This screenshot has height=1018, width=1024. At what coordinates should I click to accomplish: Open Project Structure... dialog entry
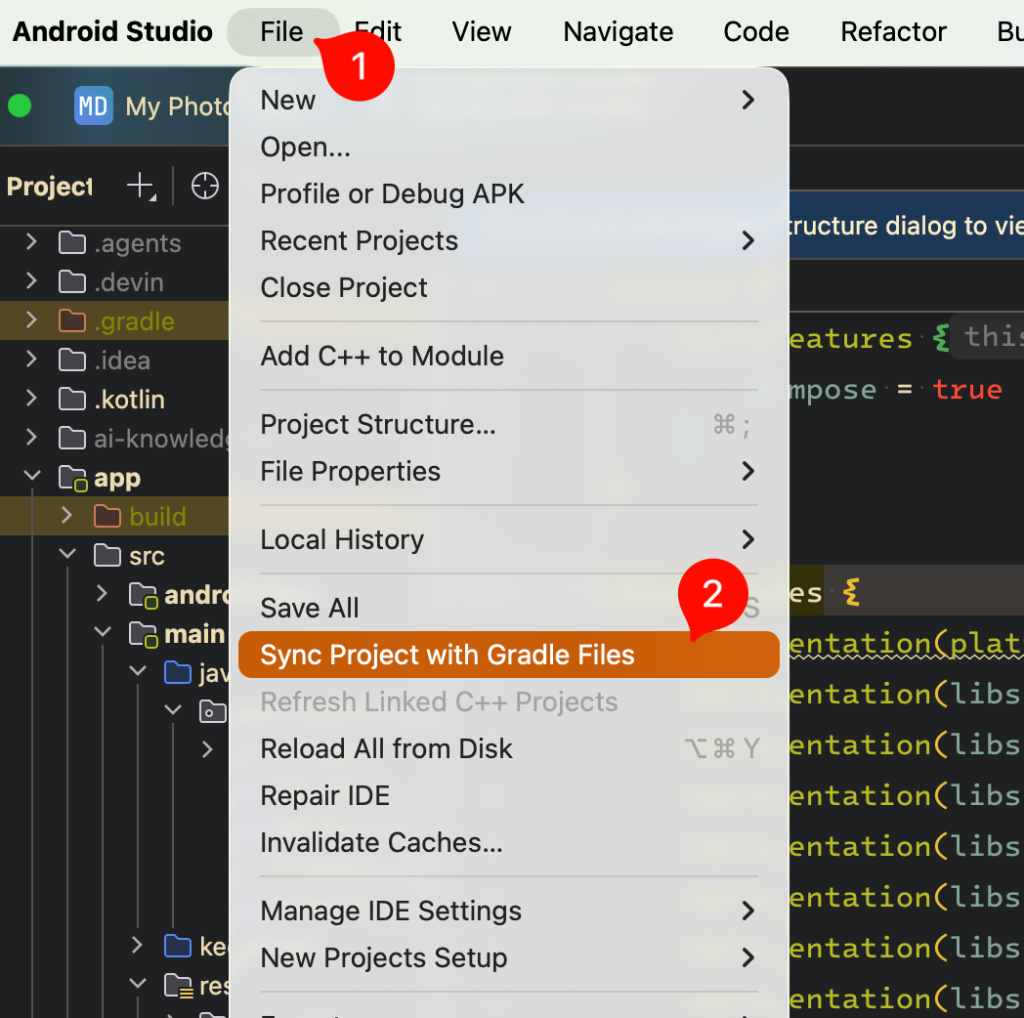tap(509, 424)
